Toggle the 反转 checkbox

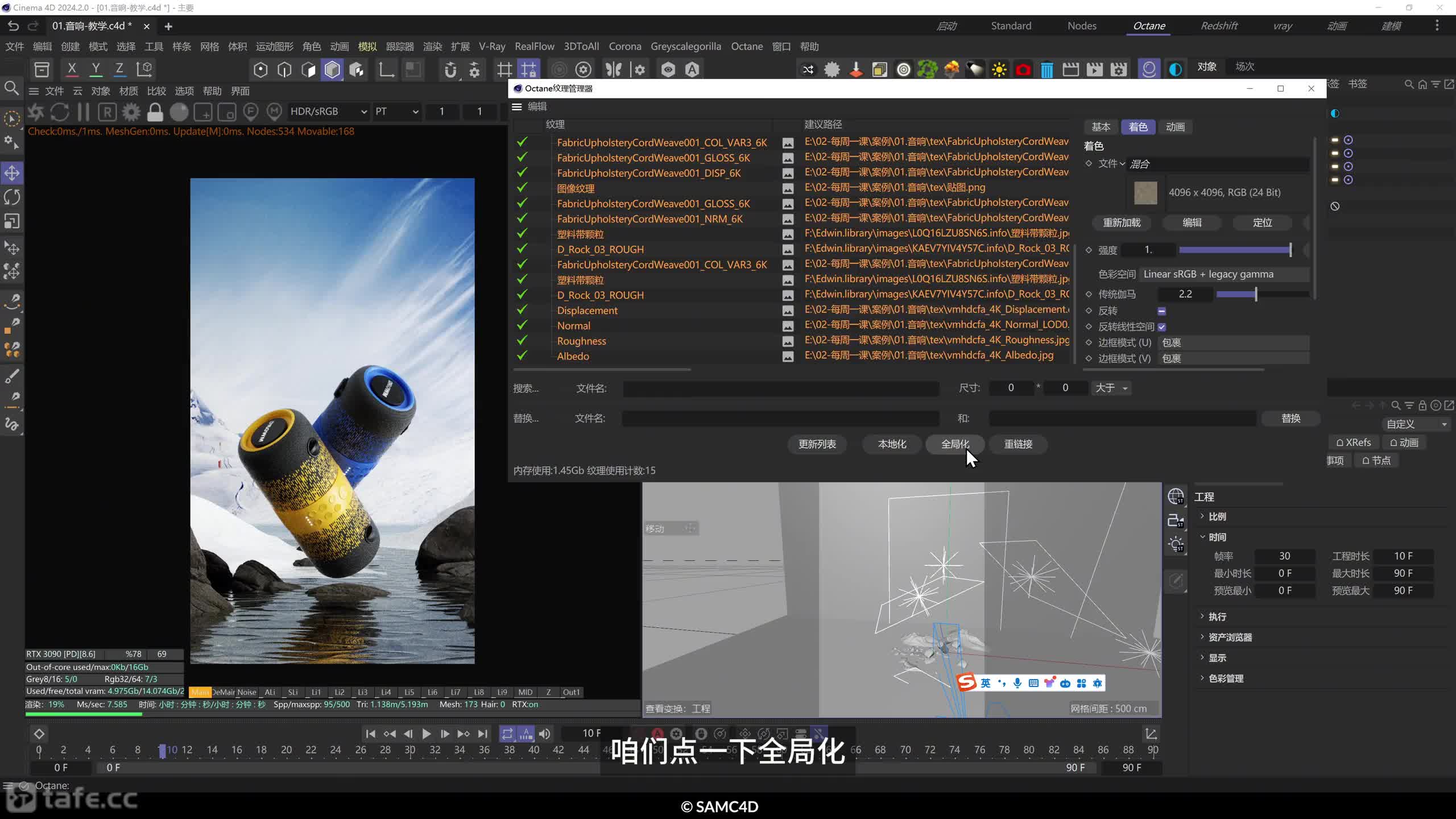(1162, 311)
